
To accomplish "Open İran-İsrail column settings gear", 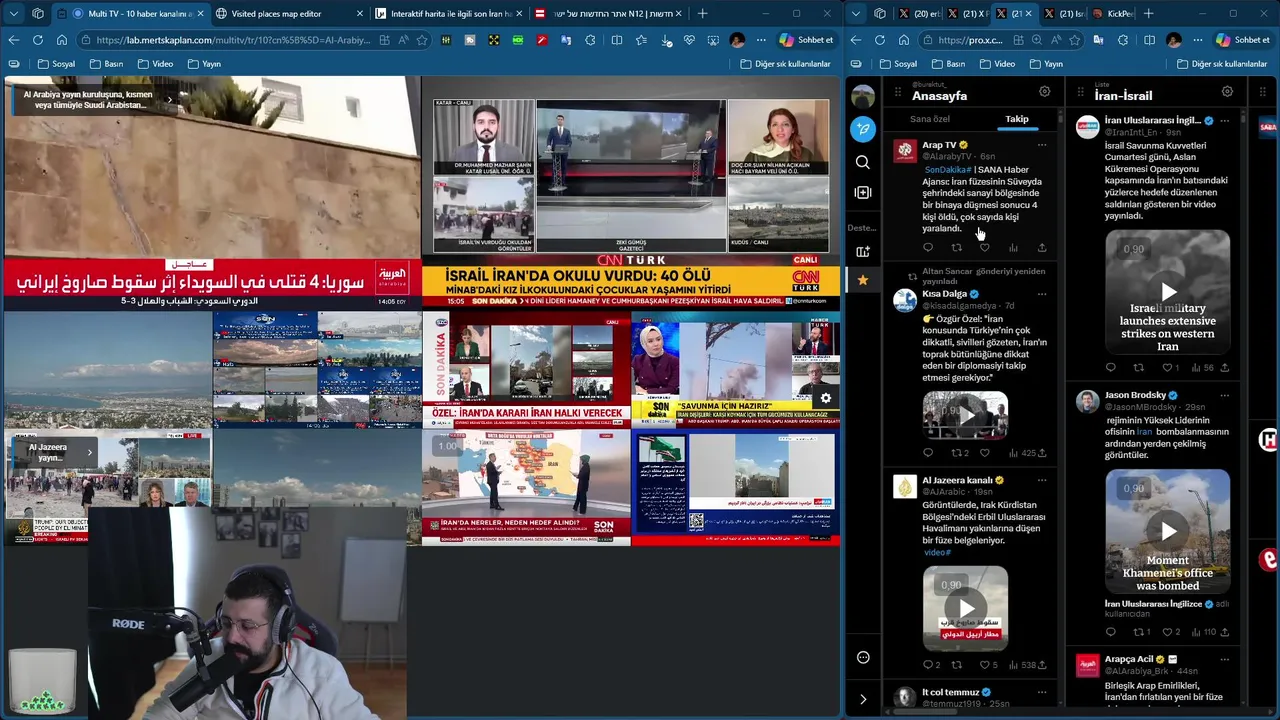I will [x=1227, y=92].
